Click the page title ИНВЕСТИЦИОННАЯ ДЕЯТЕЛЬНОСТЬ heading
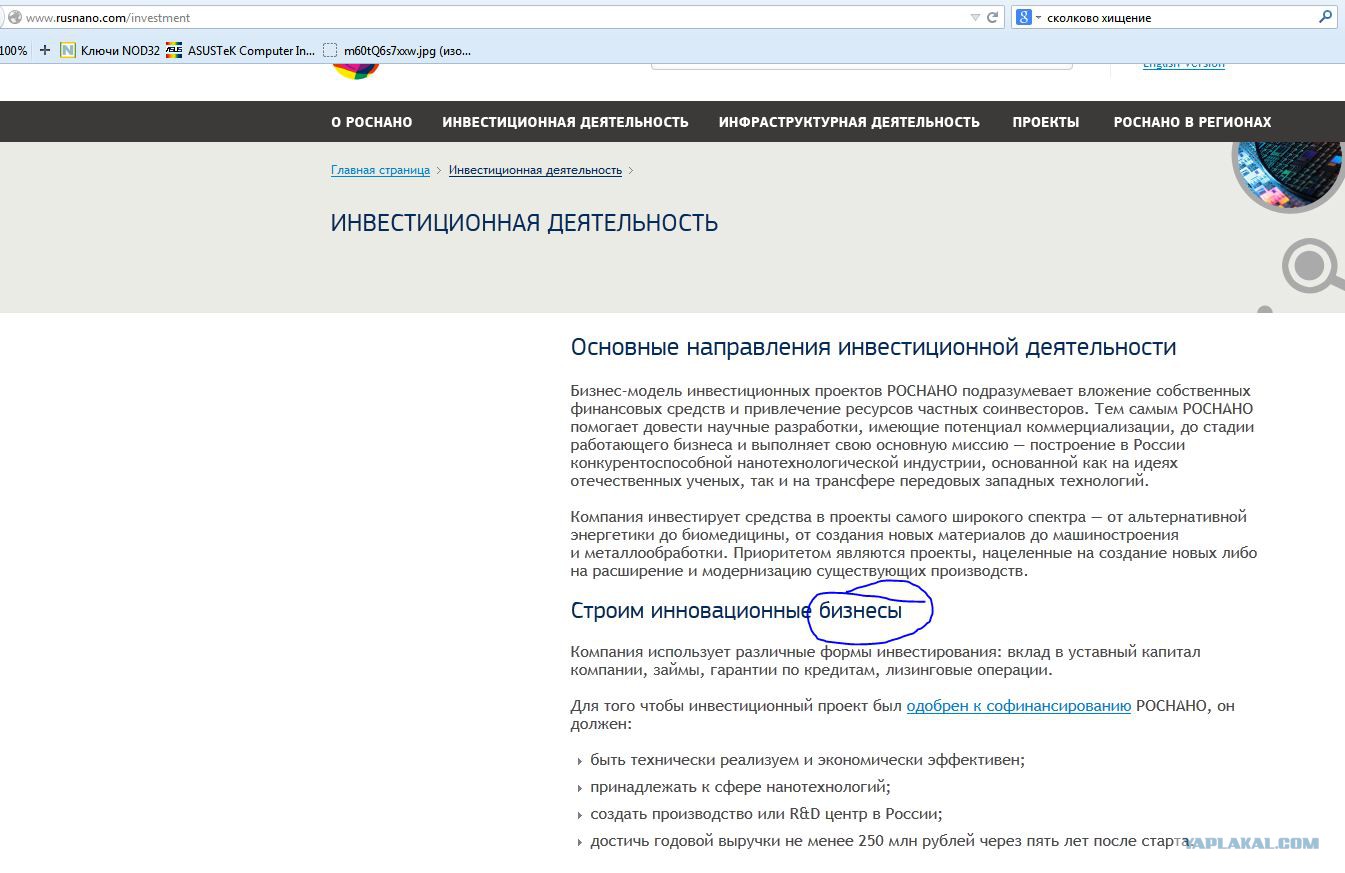 pos(524,222)
